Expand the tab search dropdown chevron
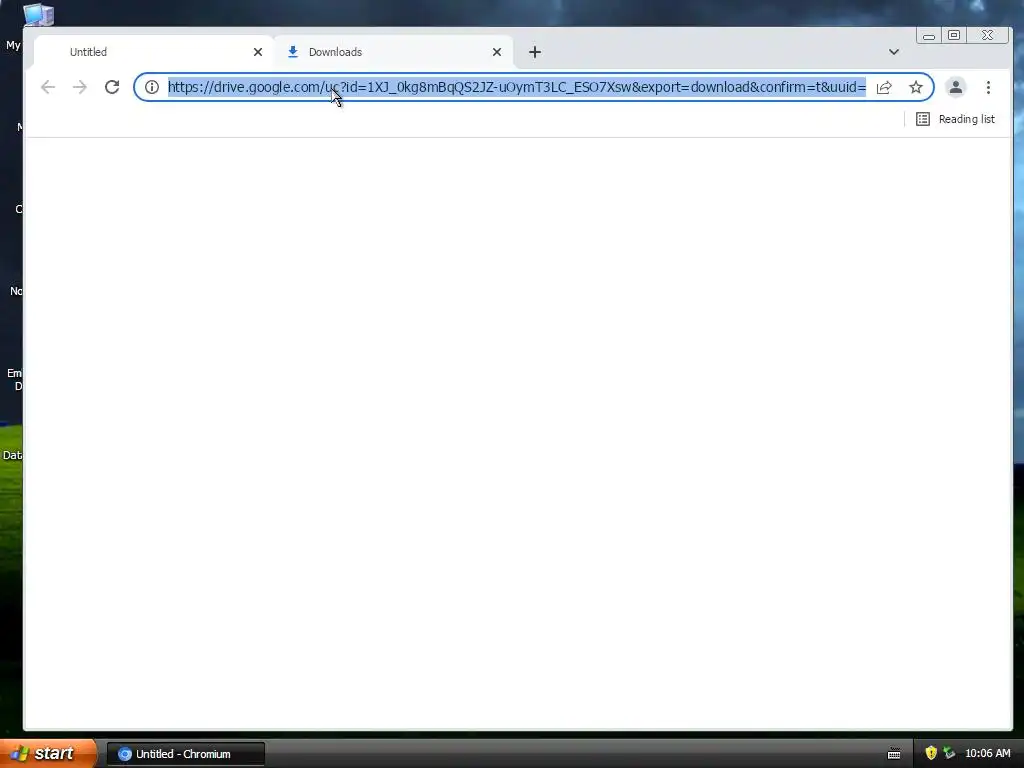The image size is (1024, 768). coord(894,52)
